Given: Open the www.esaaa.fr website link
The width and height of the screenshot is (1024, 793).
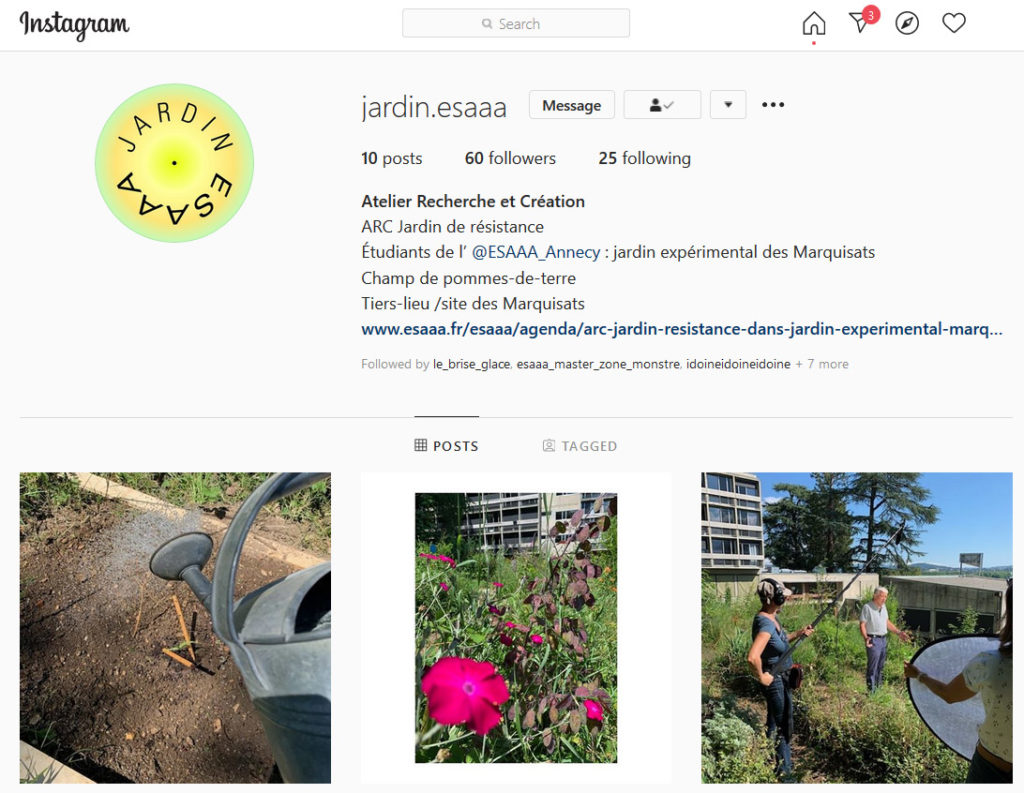Looking at the screenshot, I should pyautogui.click(x=682, y=329).
